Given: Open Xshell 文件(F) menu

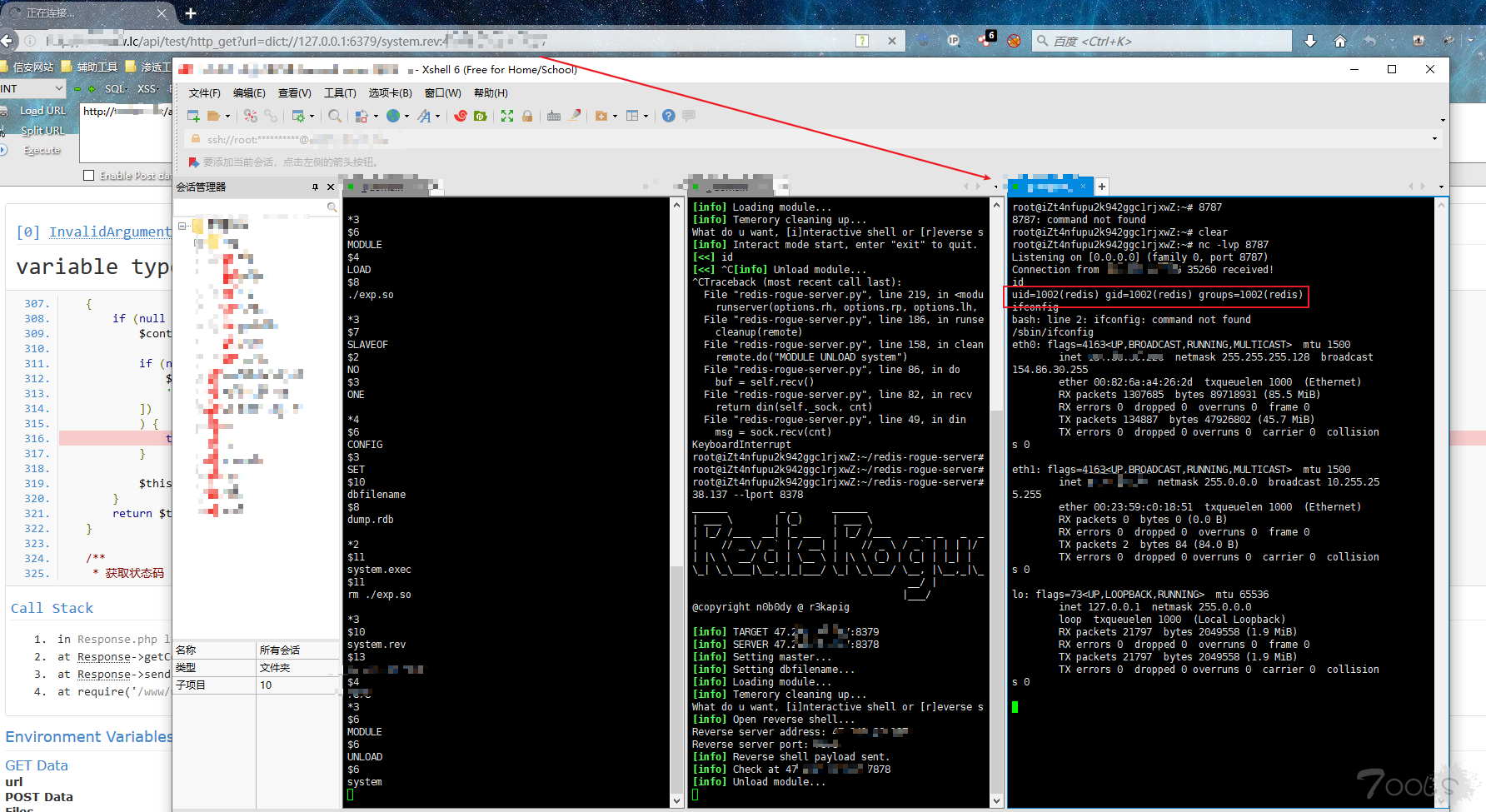Looking at the screenshot, I should point(204,93).
